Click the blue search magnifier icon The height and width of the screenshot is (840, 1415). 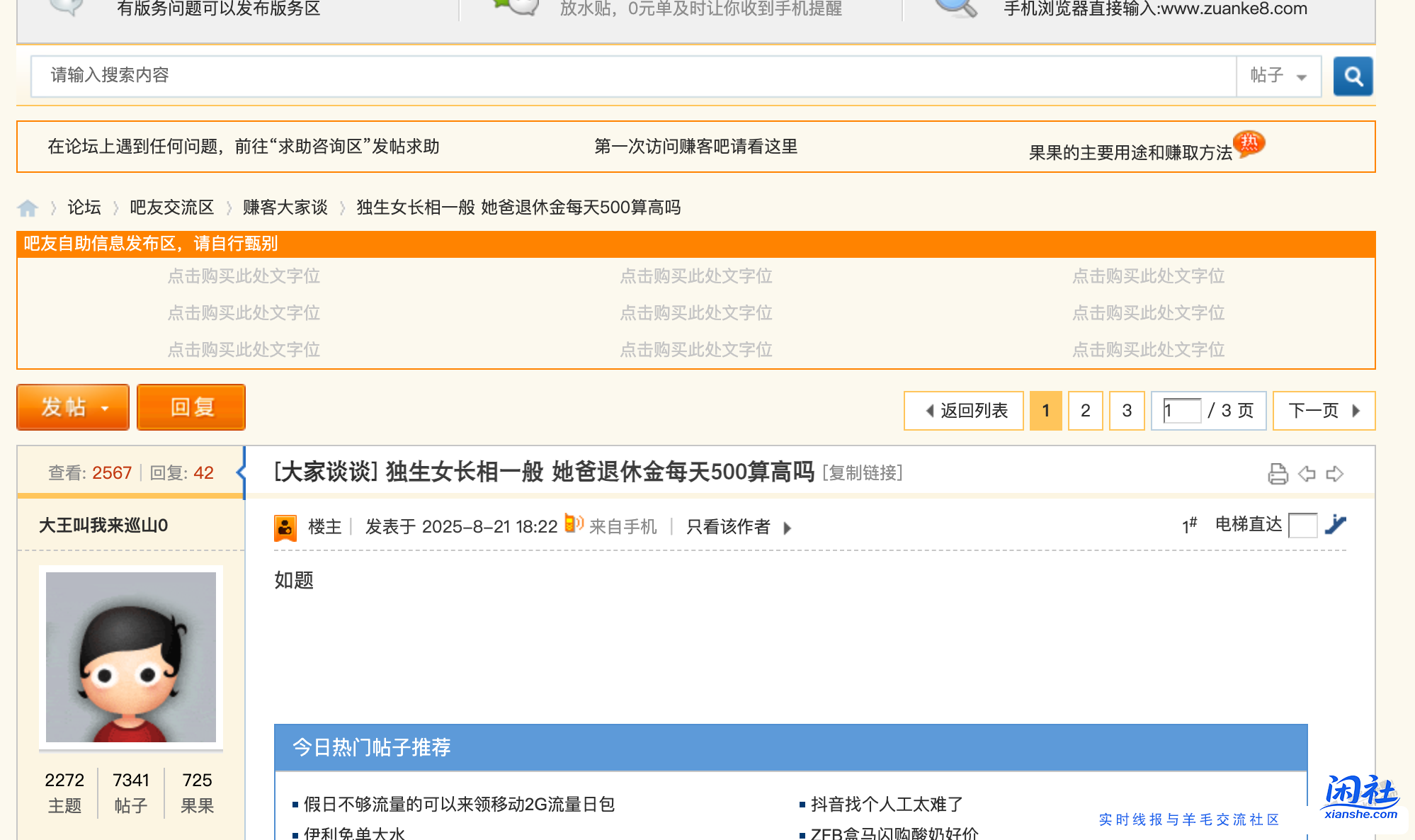(x=1353, y=76)
